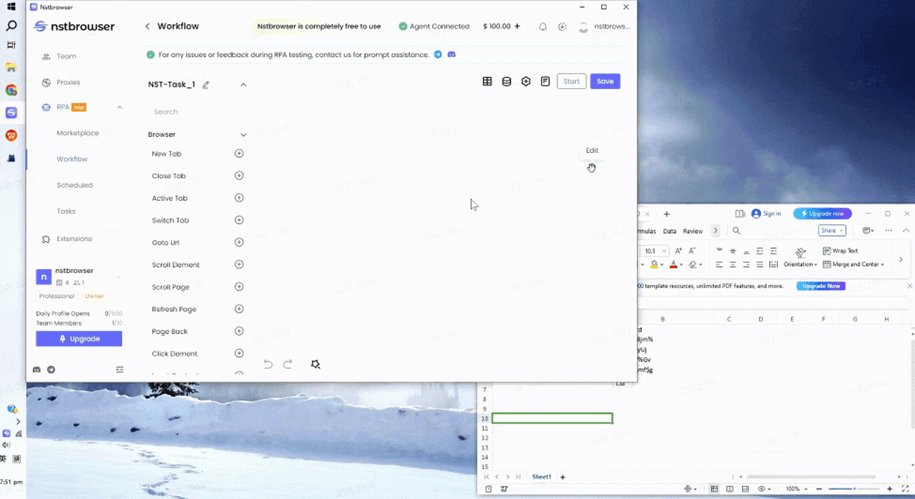
Task: Collapse the NST-Task_1 panel chevron
Action: 243,85
